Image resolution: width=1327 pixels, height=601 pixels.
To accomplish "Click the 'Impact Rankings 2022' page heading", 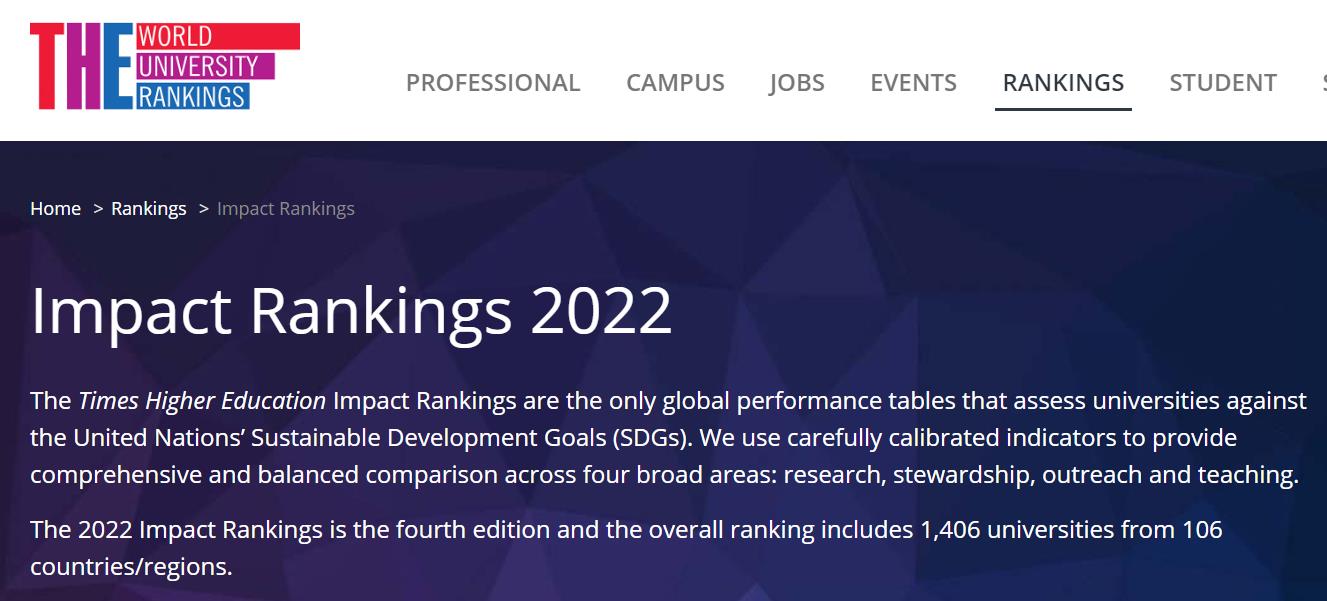I will point(351,310).
